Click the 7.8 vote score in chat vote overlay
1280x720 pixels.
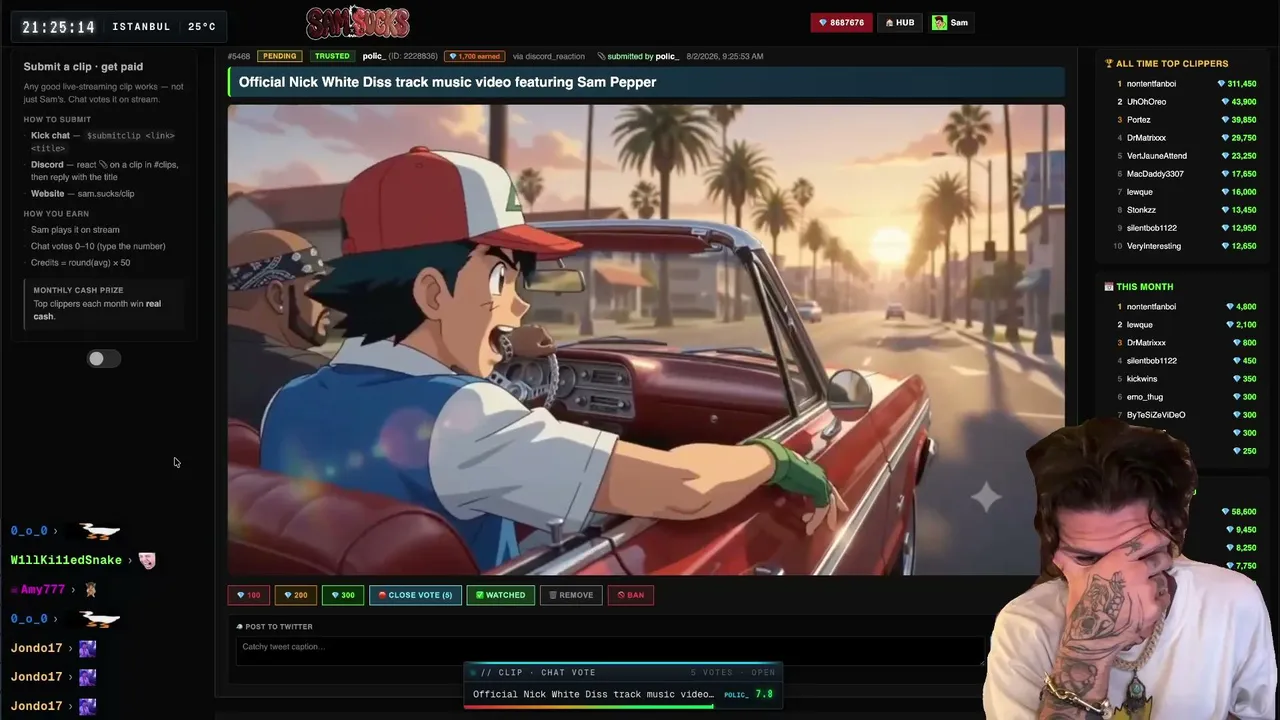tap(764, 694)
